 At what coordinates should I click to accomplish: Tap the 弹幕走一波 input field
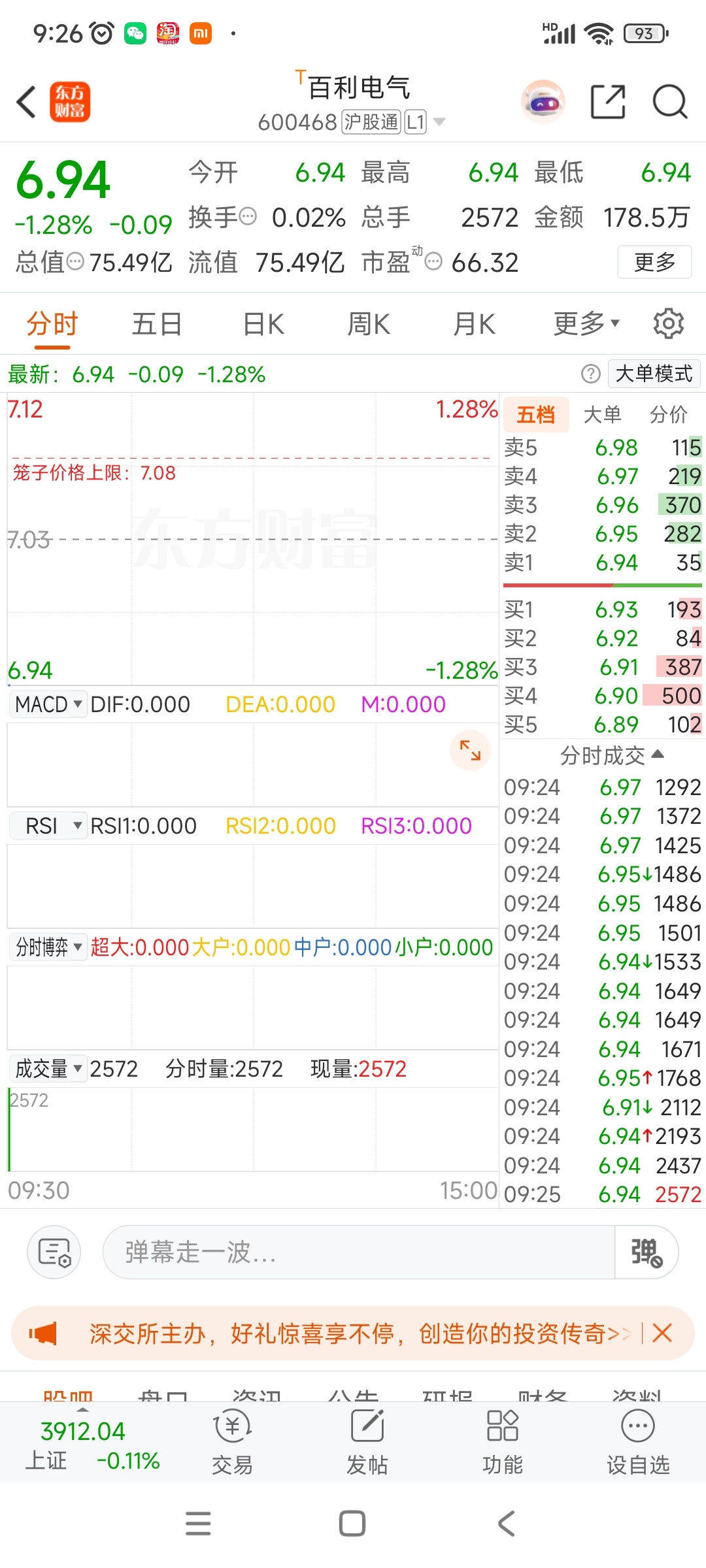[x=358, y=1252]
